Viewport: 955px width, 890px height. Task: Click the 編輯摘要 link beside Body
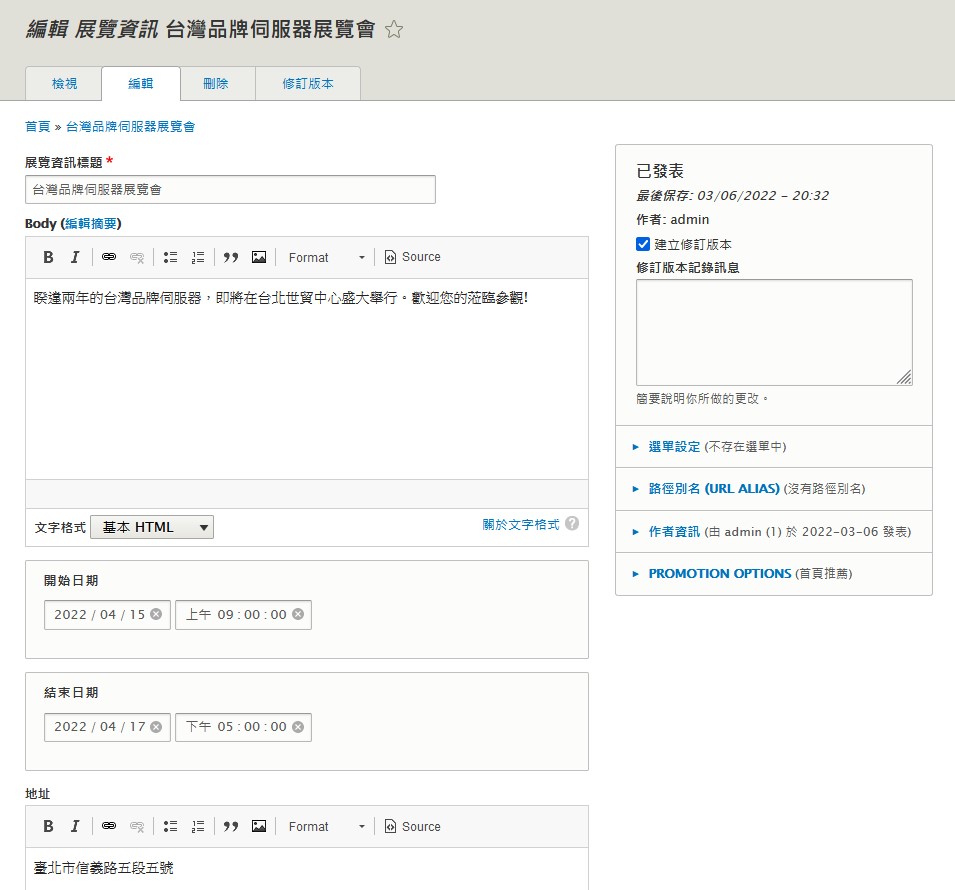[91, 223]
